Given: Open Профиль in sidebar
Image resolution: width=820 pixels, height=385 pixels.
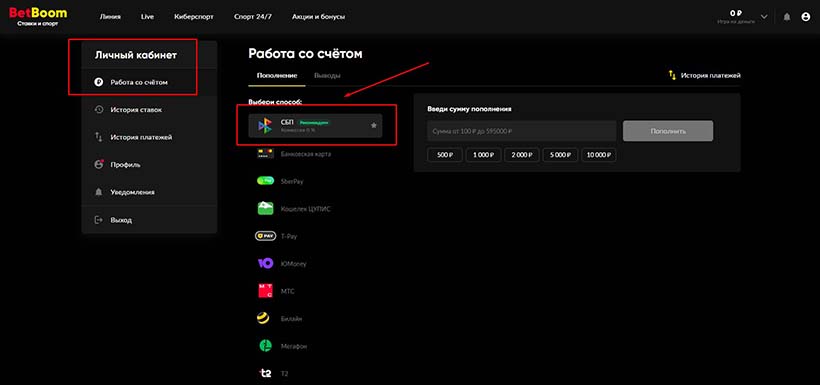Looking at the screenshot, I should 149,165.
